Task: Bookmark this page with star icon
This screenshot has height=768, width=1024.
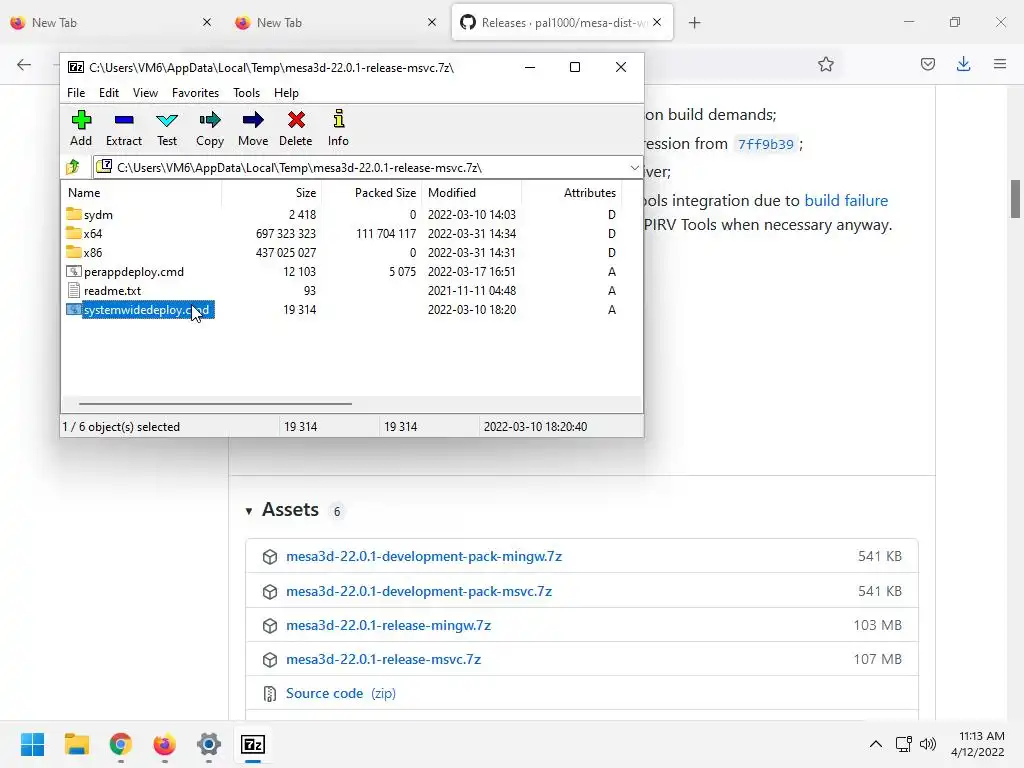Action: (x=825, y=64)
